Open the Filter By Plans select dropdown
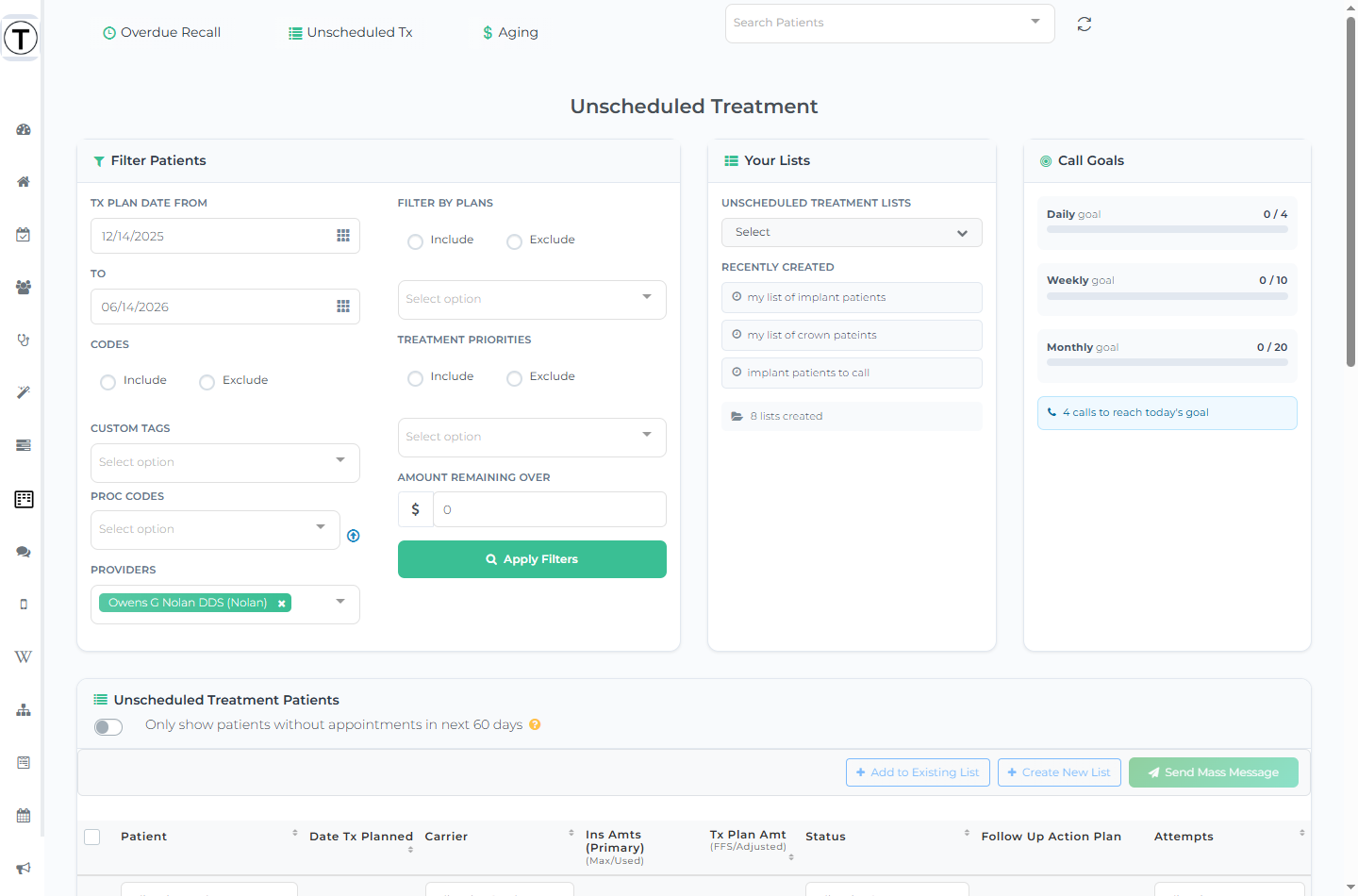The image size is (1358, 896). (532, 299)
